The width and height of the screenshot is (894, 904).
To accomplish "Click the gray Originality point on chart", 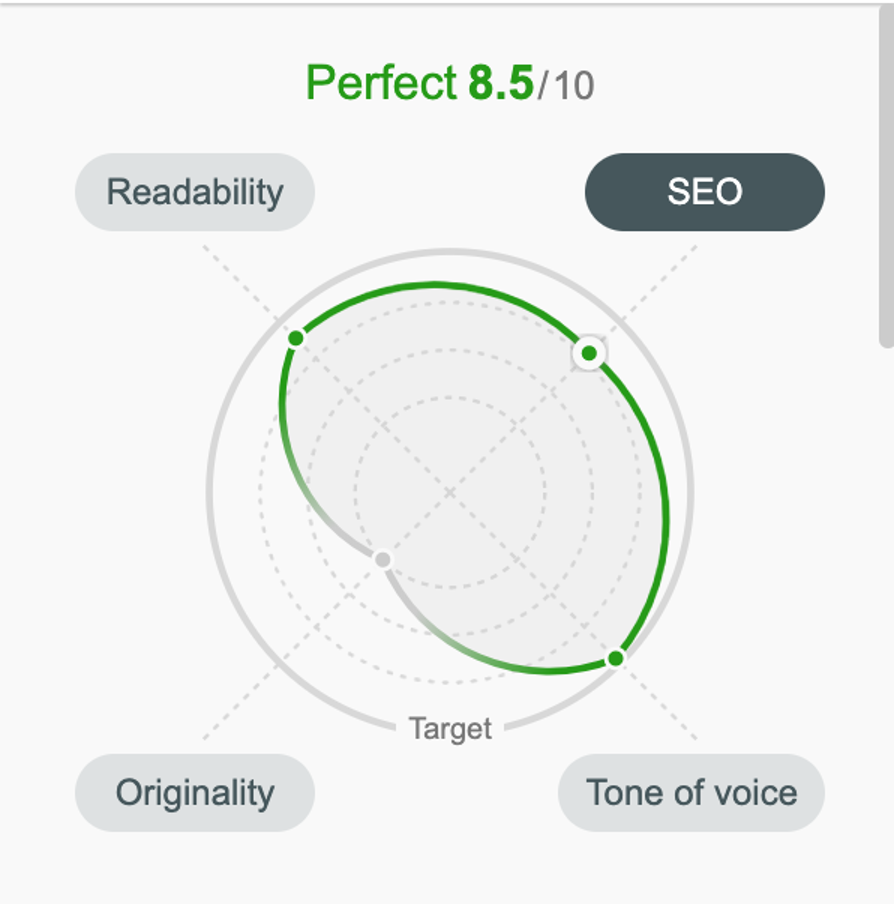I will coord(382,560).
